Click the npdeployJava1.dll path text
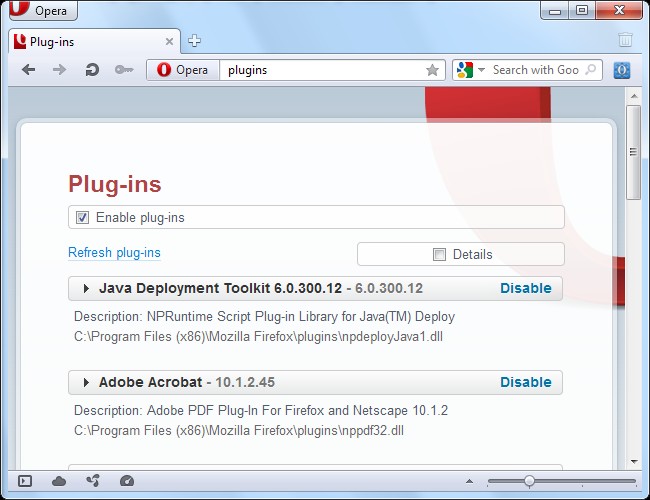 (x=258, y=336)
